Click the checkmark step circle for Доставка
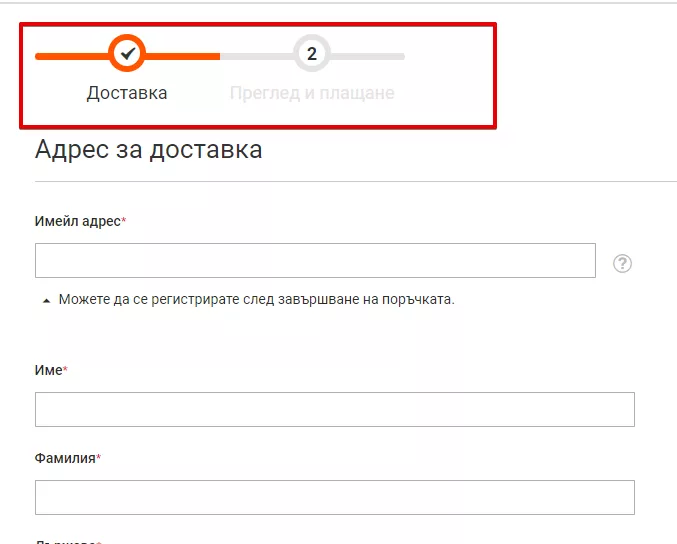This screenshot has width=677, height=544. [x=127, y=53]
